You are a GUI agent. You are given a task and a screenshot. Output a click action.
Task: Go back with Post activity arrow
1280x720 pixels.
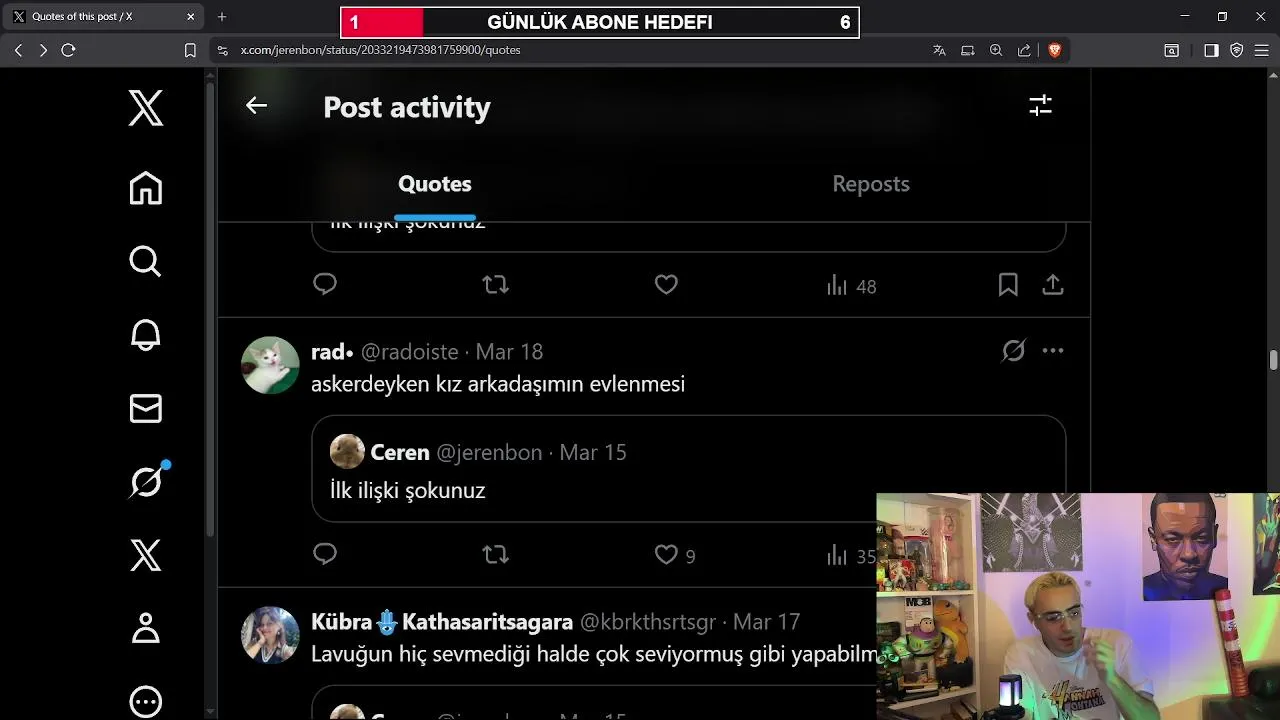click(x=256, y=105)
